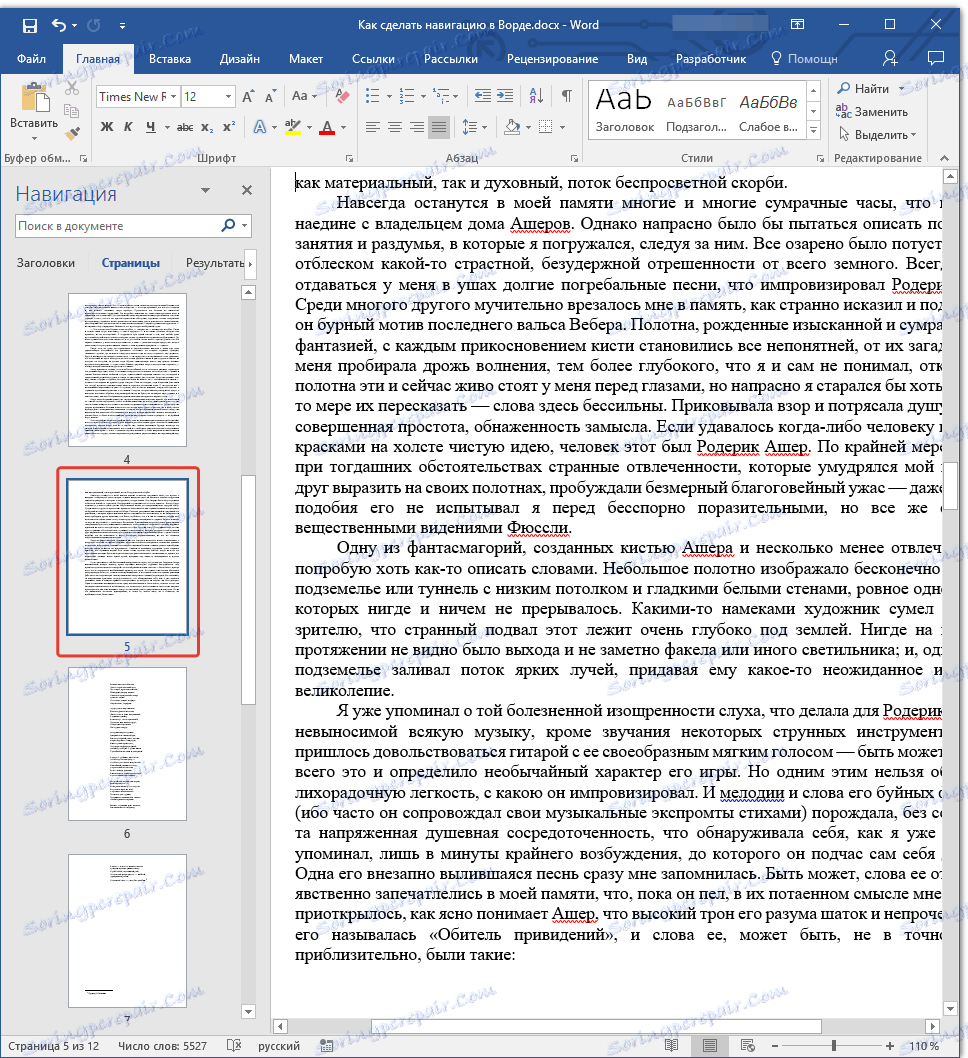Apply the red font color
Viewport: 968px width, 1058px height.
pyautogui.click(x=327, y=127)
